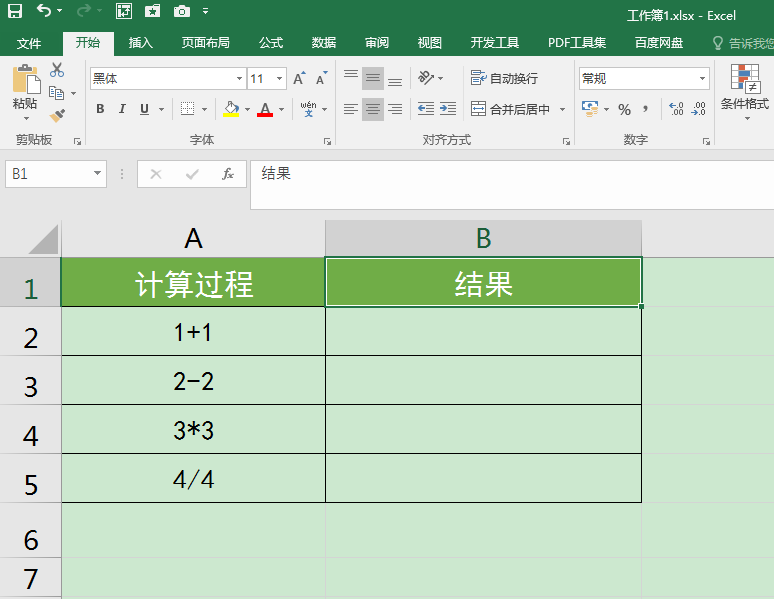774x599 pixels.
Task: Click the Save icon in quick access toolbar
Action: [x=15, y=11]
